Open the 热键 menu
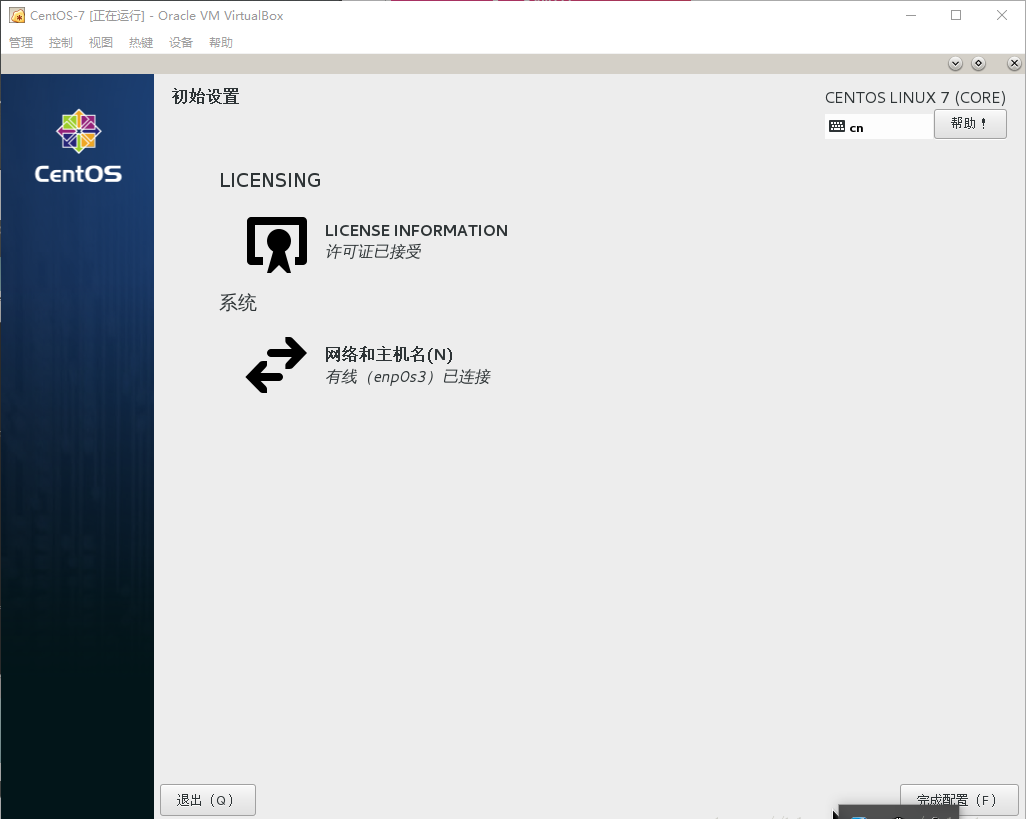1026x819 pixels. coord(141,43)
